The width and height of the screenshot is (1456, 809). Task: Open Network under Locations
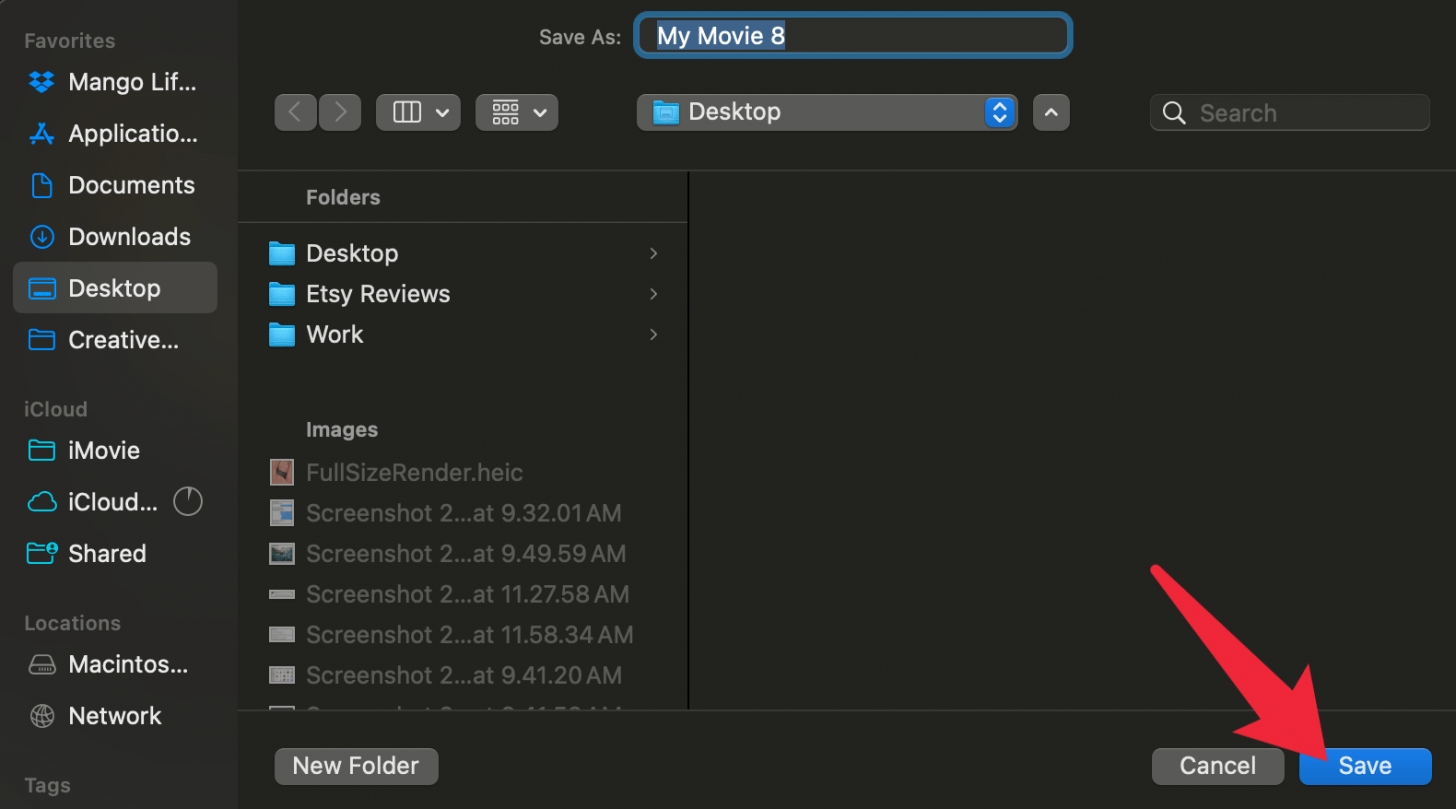[114, 716]
